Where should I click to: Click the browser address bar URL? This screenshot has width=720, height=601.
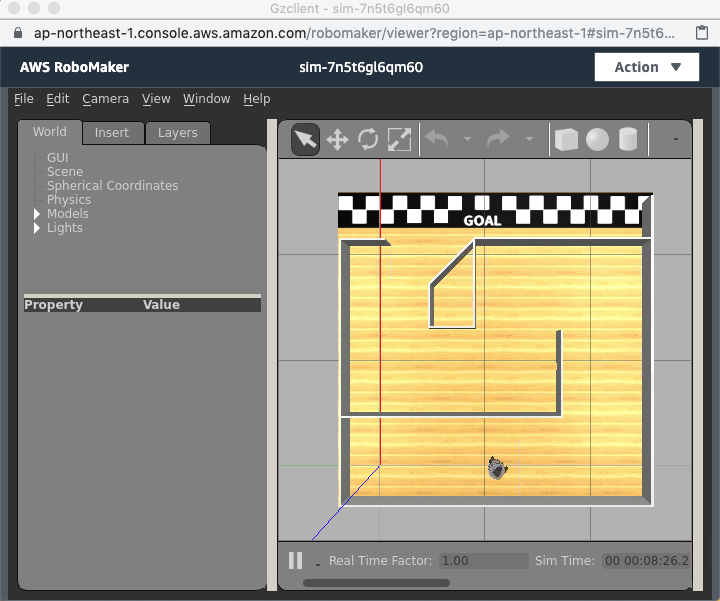(x=354, y=33)
